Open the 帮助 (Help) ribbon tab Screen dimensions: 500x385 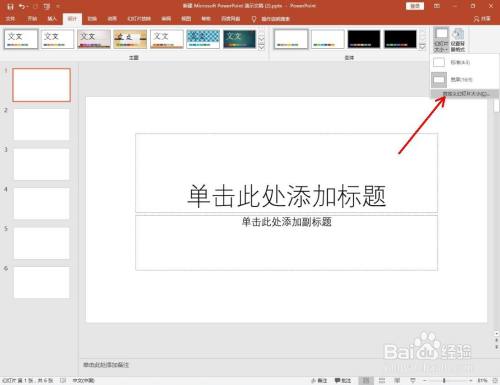point(206,19)
